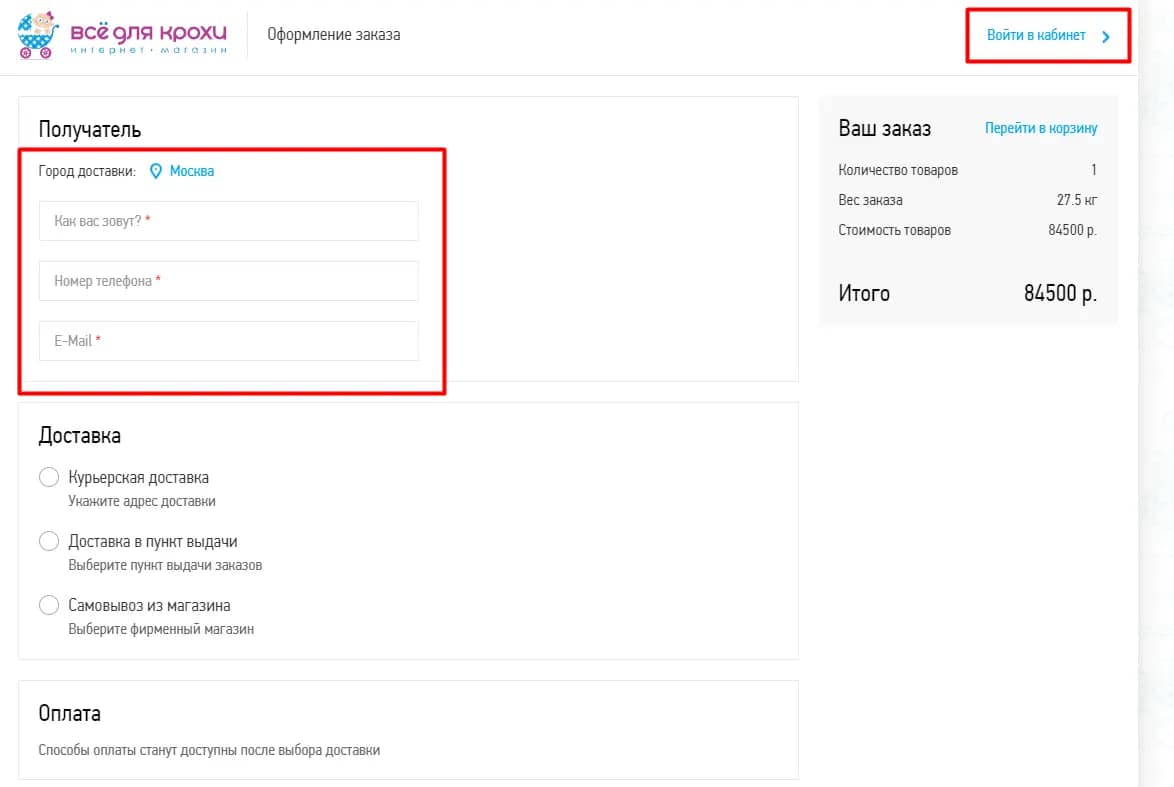Click the «Выберите фирменный магазин» hint
Viewport: 1174px width, 787px height.
click(161, 629)
